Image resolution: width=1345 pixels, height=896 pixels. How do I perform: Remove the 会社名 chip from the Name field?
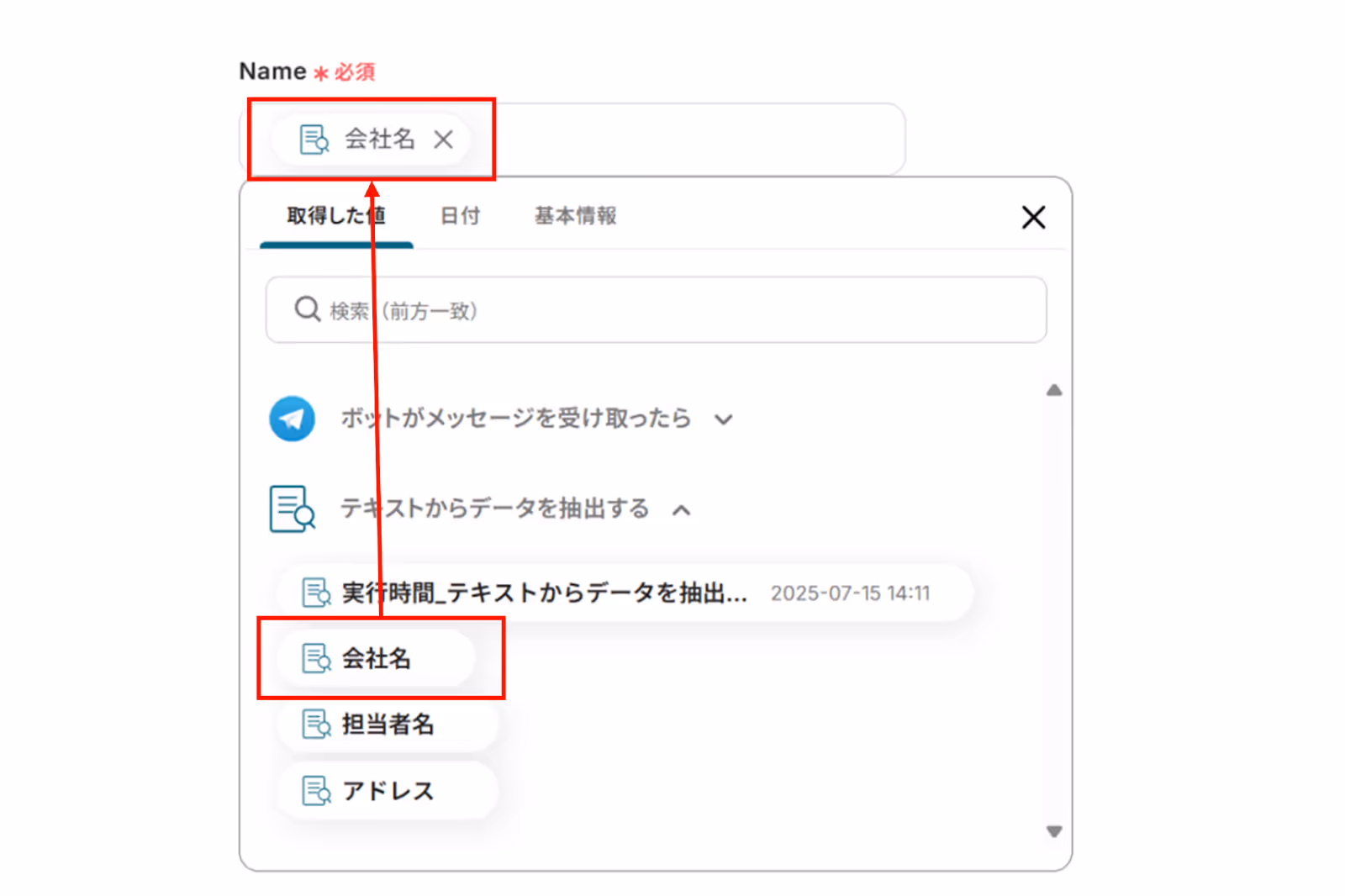(443, 140)
